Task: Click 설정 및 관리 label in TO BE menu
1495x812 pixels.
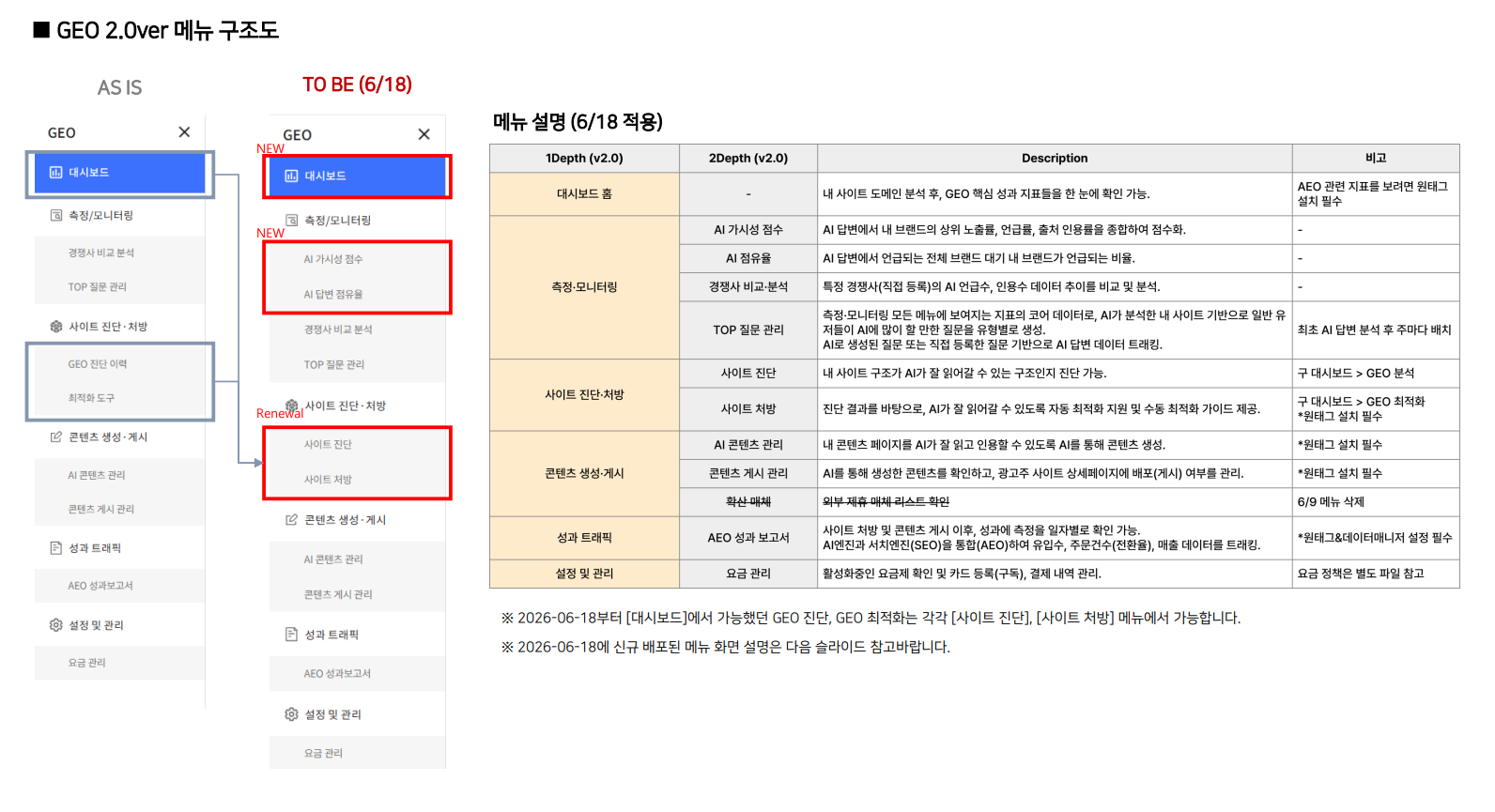Action: (332, 714)
